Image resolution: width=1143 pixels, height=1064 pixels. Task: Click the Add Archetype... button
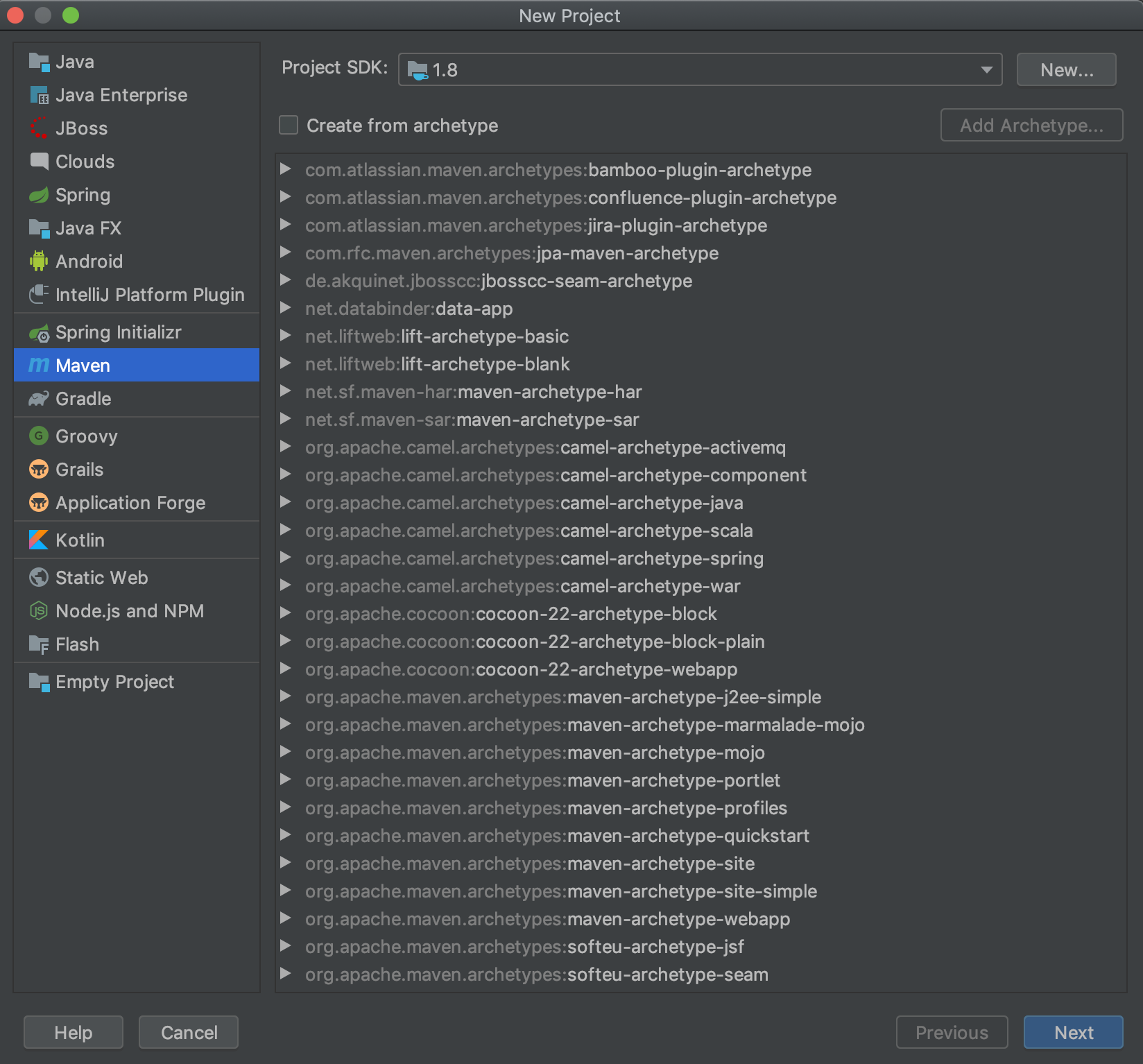coord(1031,126)
